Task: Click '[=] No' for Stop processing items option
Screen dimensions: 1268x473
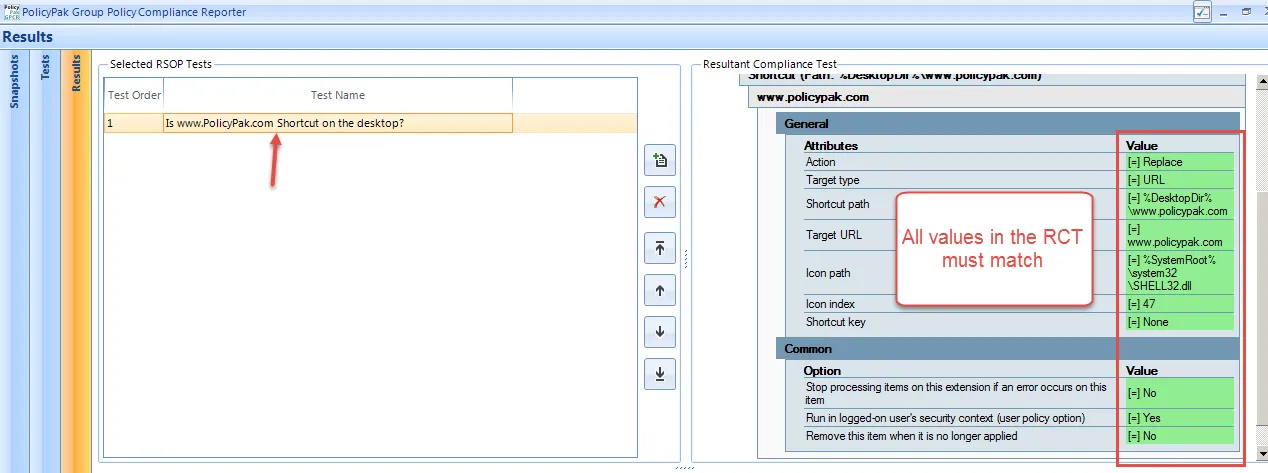Action: (x=1179, y=393)
